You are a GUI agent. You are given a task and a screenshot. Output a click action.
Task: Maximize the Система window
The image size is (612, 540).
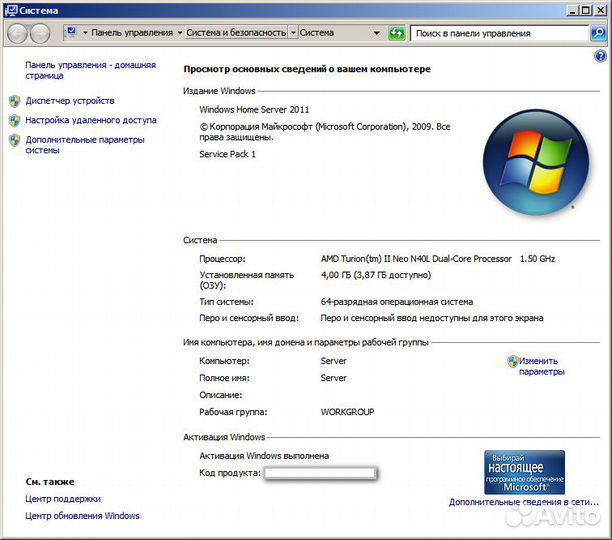point(586,10)
